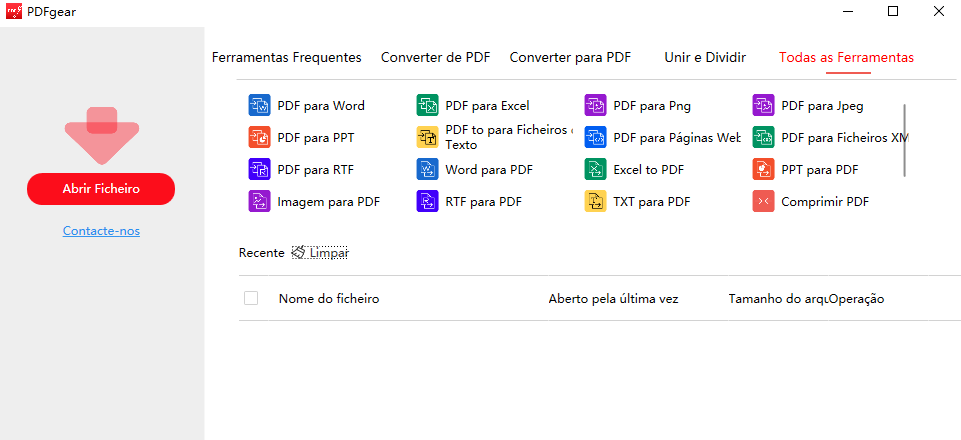Click the Limpar recent files label
This screenshot has width=961, height=440.
tap(329, 252)
